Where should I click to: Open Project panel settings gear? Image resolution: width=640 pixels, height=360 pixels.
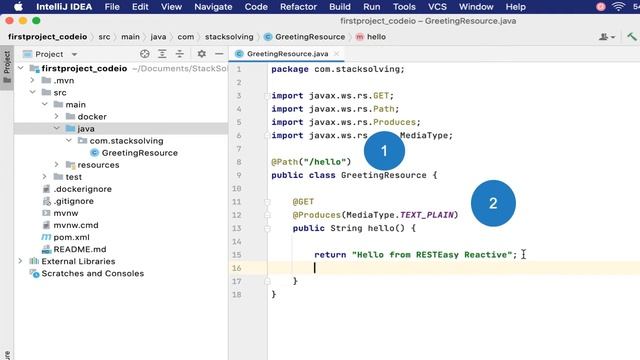201,54
